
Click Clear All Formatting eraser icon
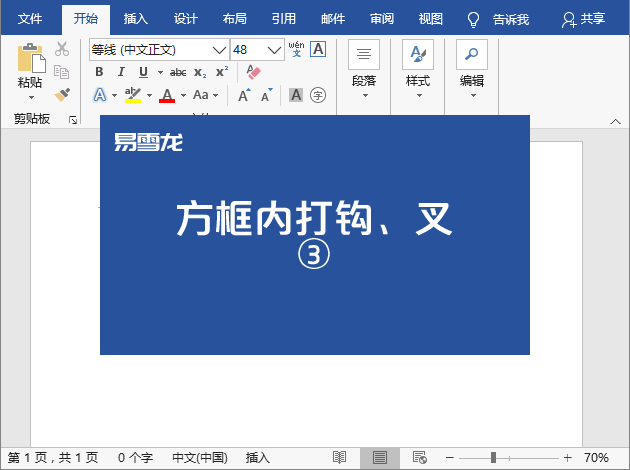click(253, 72)
